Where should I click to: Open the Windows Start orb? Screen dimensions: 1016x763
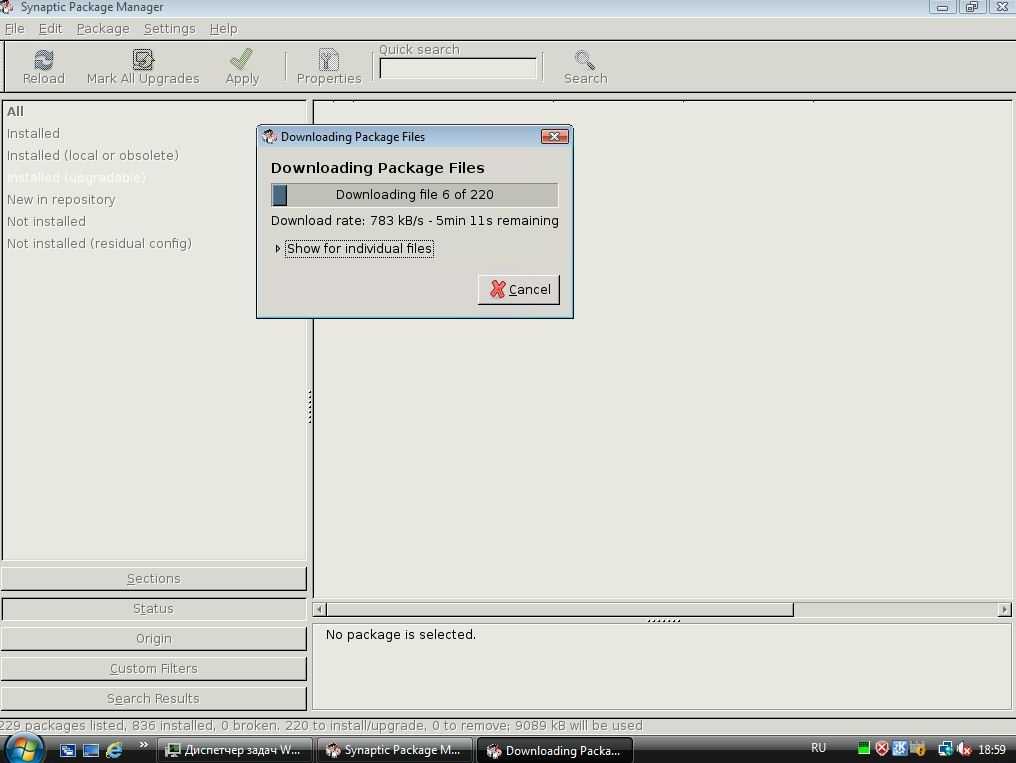pyautogui.click(x=25, y=748)
